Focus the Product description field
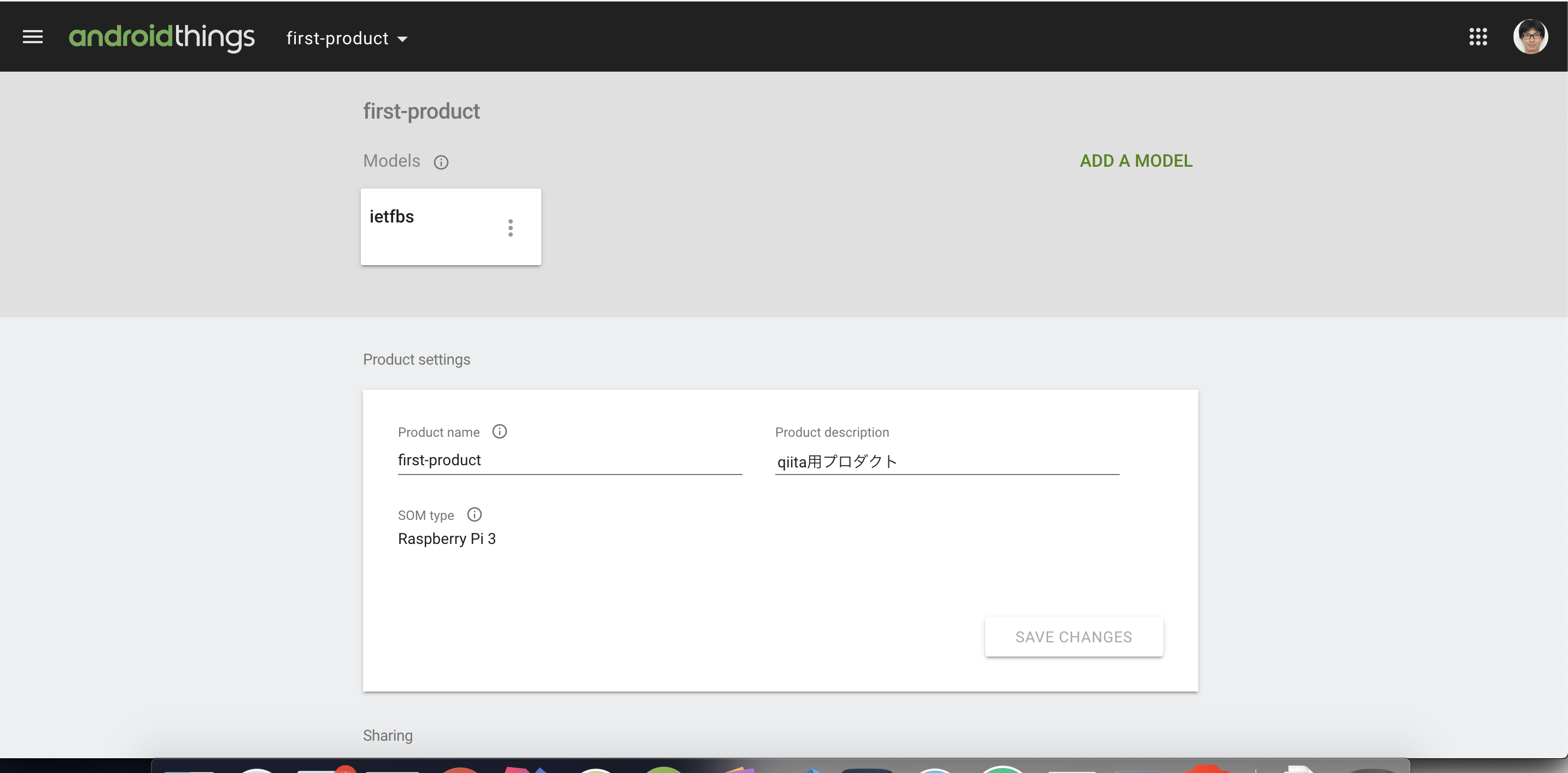 tap(946, 461)
